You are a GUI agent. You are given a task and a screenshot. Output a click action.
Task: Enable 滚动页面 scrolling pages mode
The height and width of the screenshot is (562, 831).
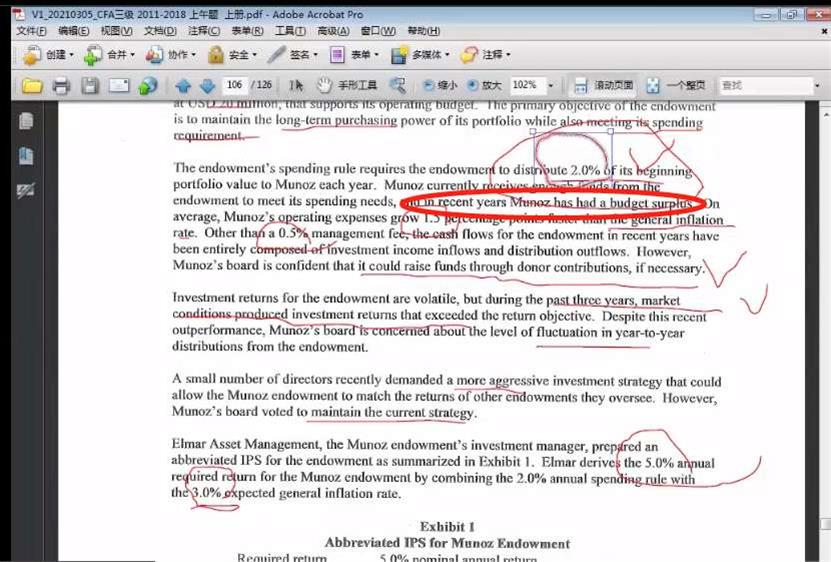pos(604,85)
